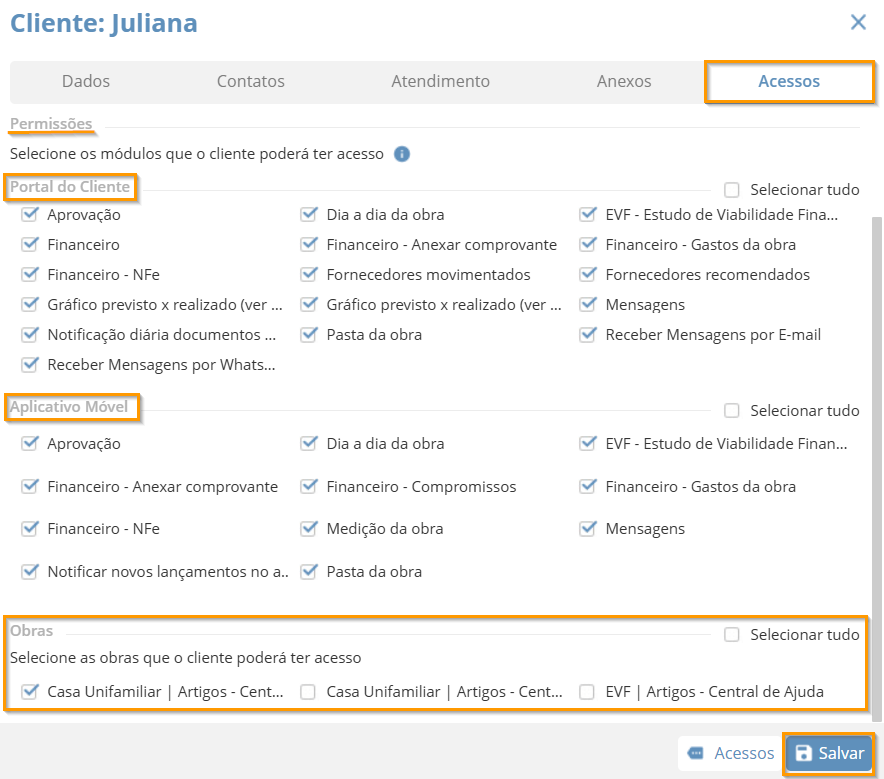Uncheck Pasta da obra in Aplicativo Móvel

pos(308,572)
